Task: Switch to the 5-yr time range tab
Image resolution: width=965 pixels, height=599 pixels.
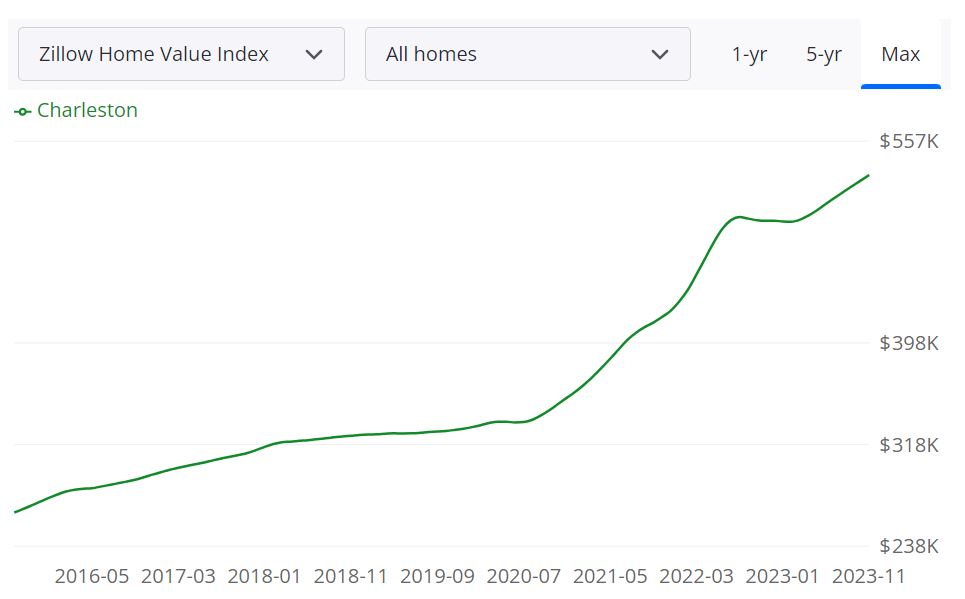Action: [x=824, y=54]
